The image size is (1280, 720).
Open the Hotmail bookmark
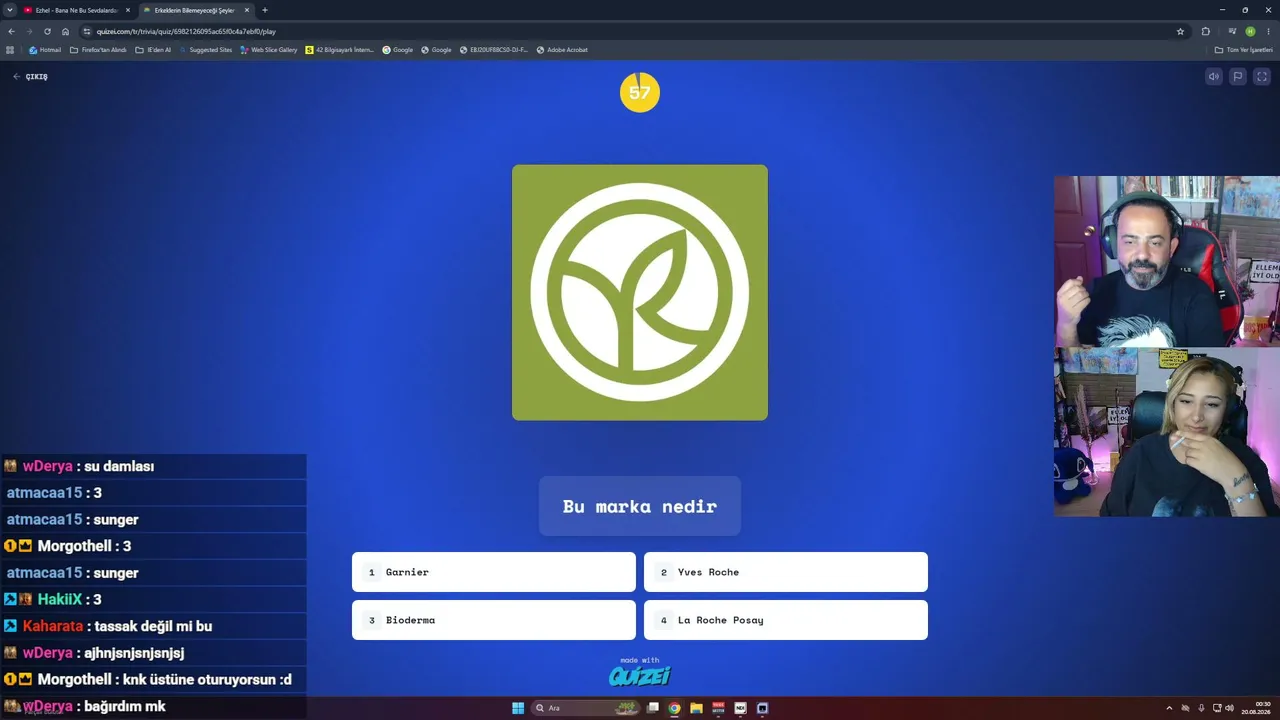pyautogui.click(x=45, y=50)
